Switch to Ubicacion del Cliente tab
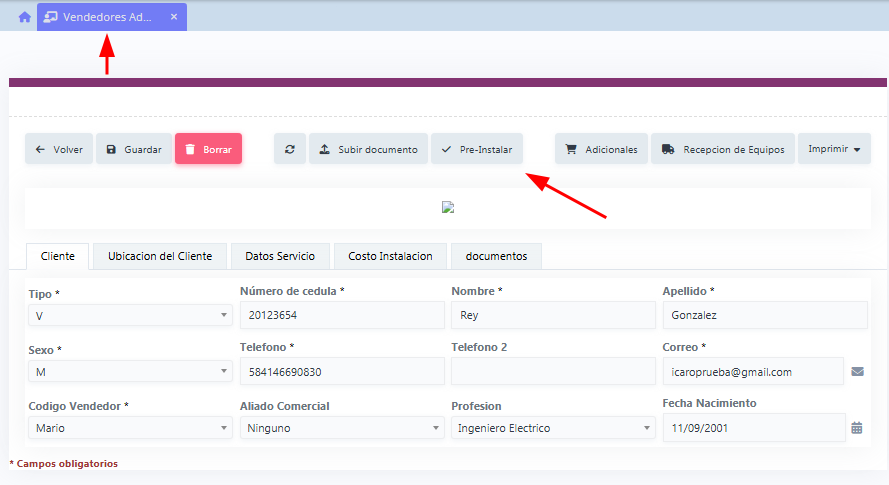889x485 pixels. [160, 256]
